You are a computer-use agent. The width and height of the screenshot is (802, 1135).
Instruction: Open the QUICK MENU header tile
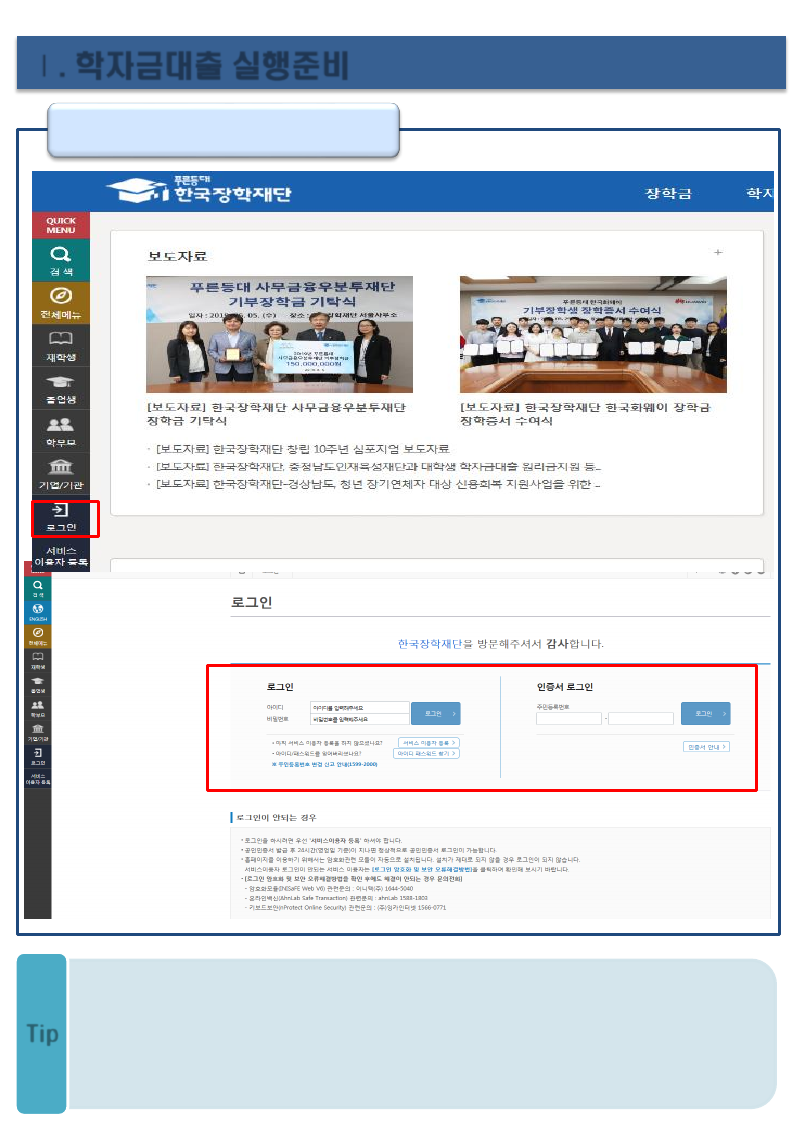coord(61,225)
